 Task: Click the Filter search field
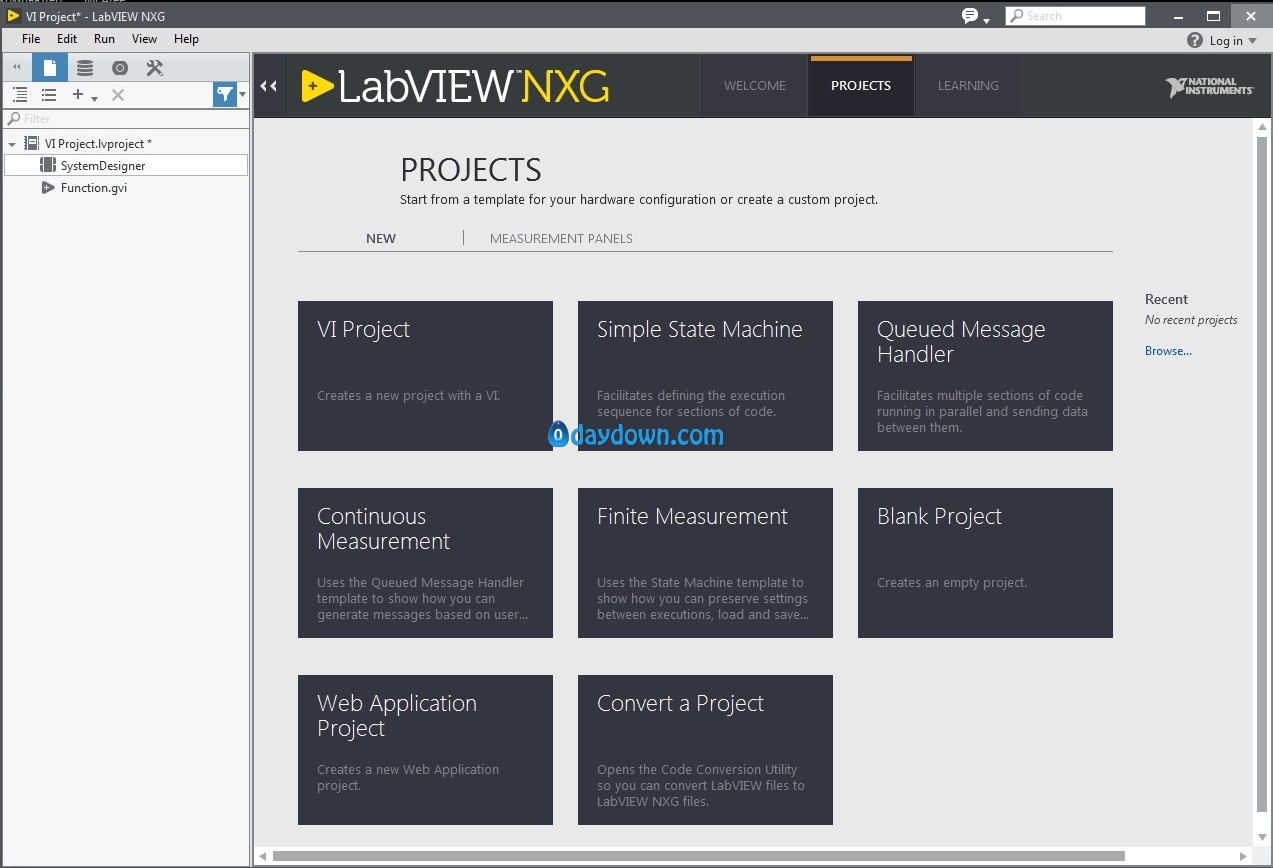[126, 119]
